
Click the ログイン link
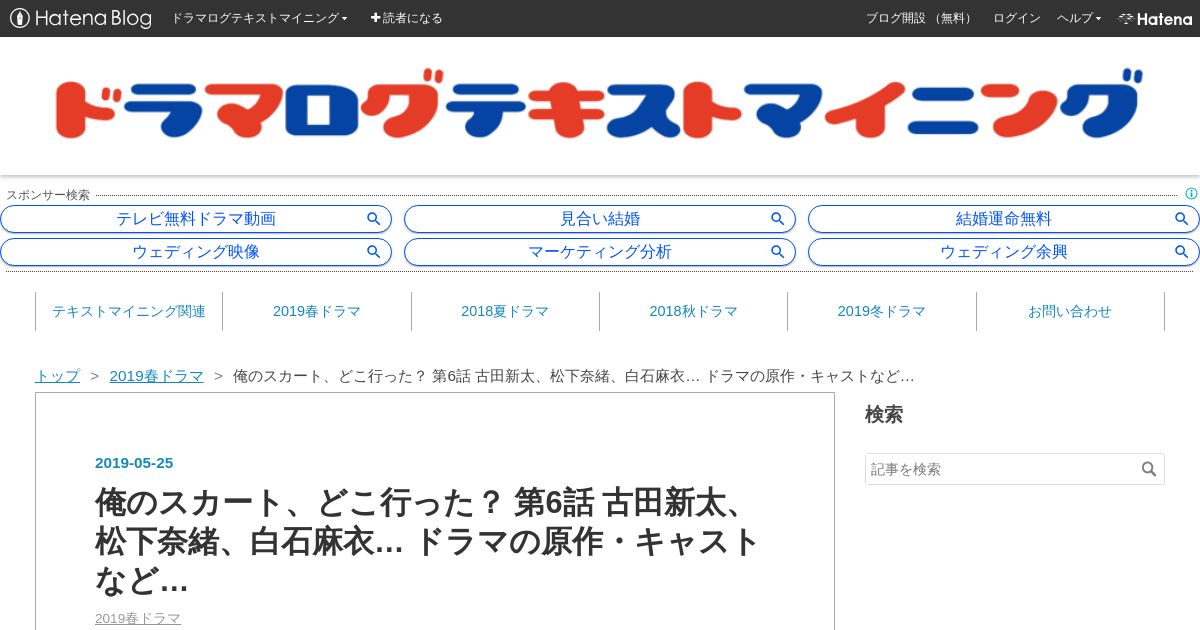(x=1016, y=18)
